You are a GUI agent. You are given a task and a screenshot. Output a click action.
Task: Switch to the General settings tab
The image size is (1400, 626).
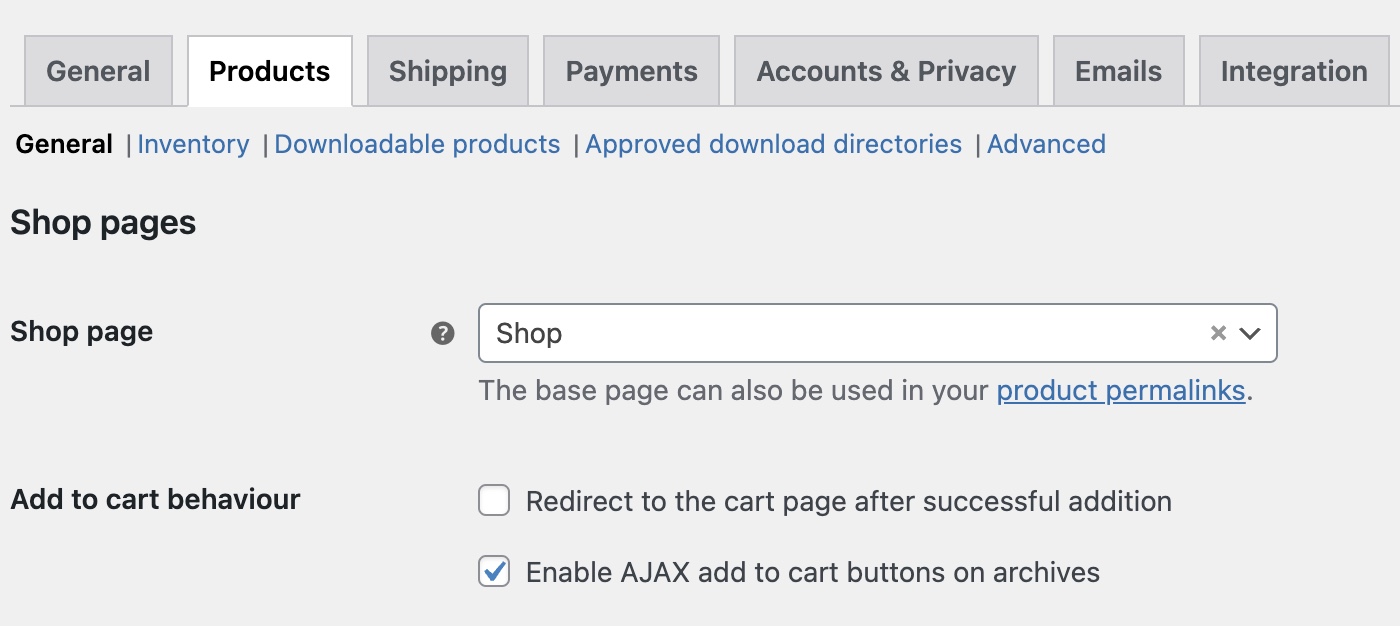point(98,71)
